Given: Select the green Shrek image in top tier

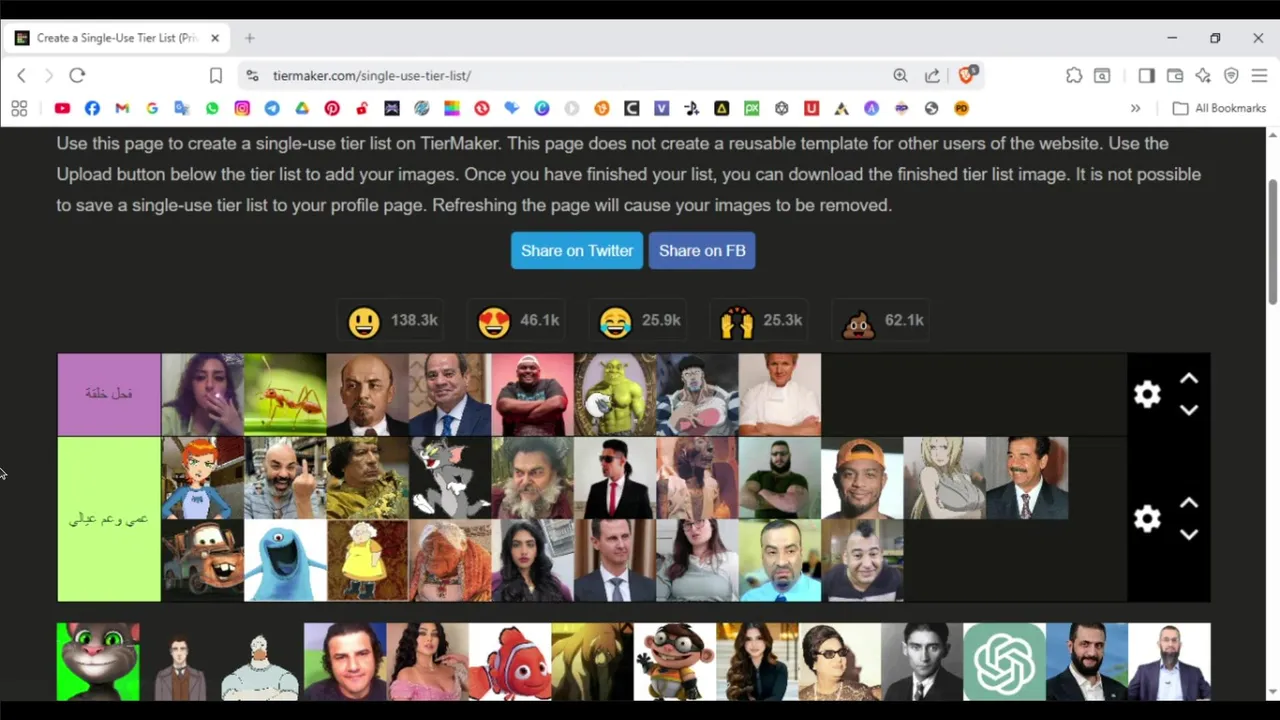Looking at the screenshot, I should [615, 394].
